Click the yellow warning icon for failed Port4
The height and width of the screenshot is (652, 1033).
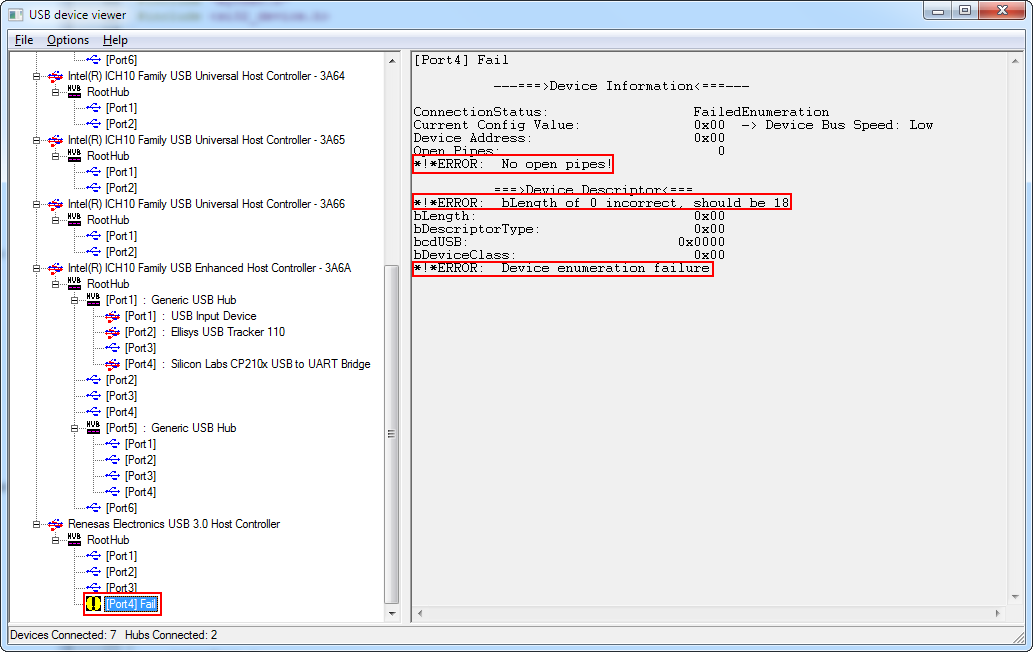click(x=94, y=604)
